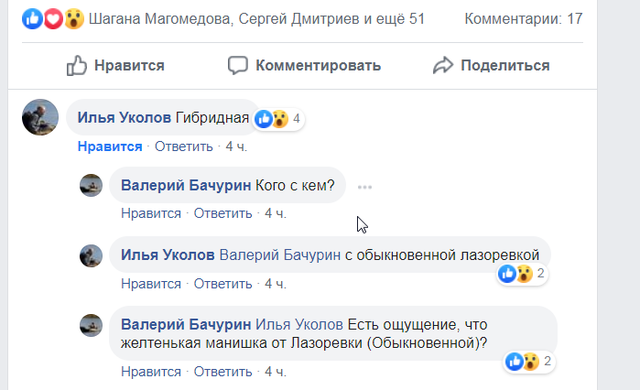This screenshot has width=640, height=390.
Task: Like the Кого с кем? reply
Action: (151, 213)
